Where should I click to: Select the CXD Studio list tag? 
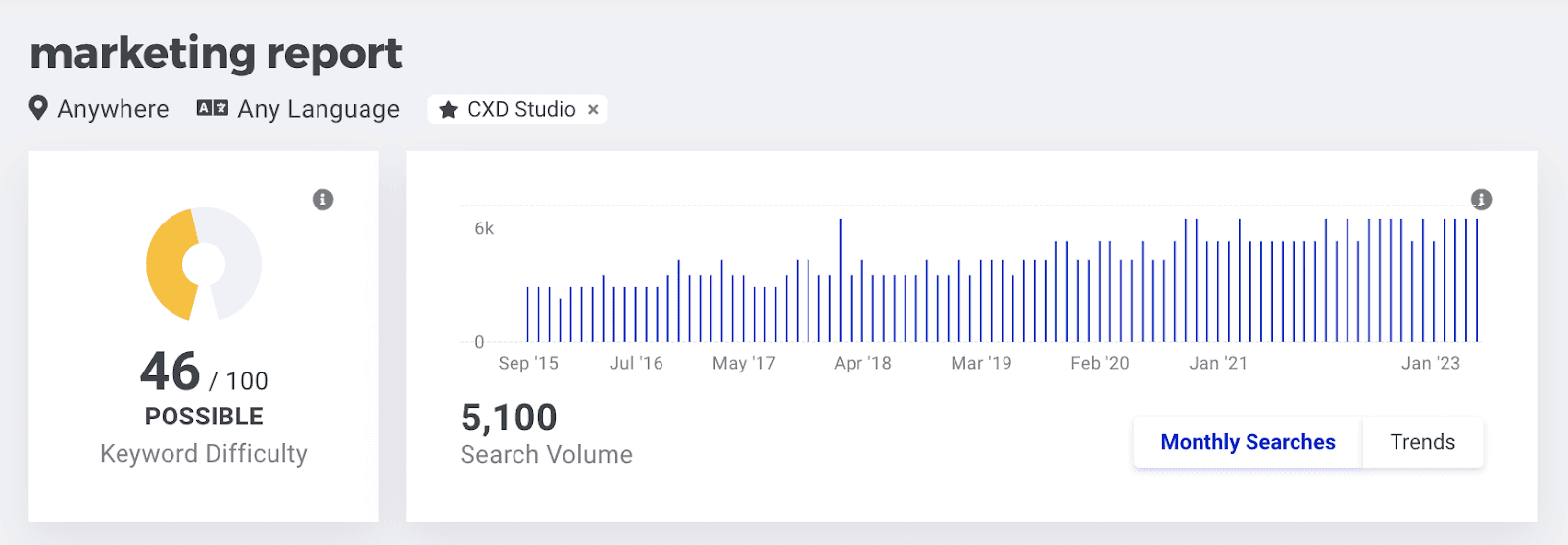click(517, 109)
